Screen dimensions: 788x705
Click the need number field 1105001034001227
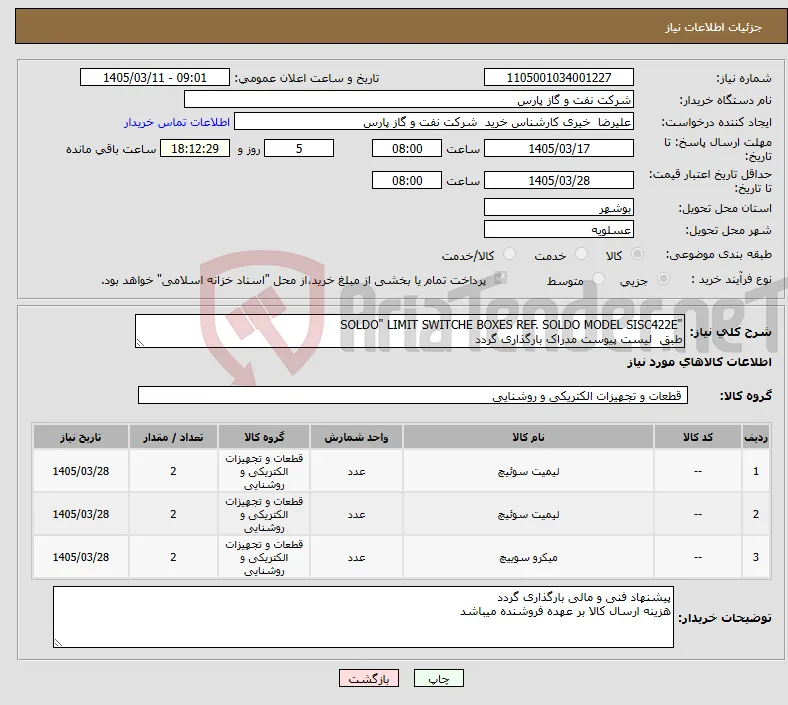(559, 77)
